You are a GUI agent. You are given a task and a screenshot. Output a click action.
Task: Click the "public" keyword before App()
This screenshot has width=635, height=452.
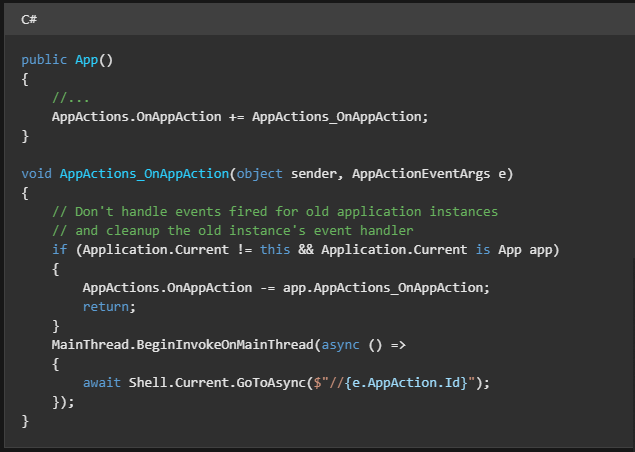click(x=44, y=59)
